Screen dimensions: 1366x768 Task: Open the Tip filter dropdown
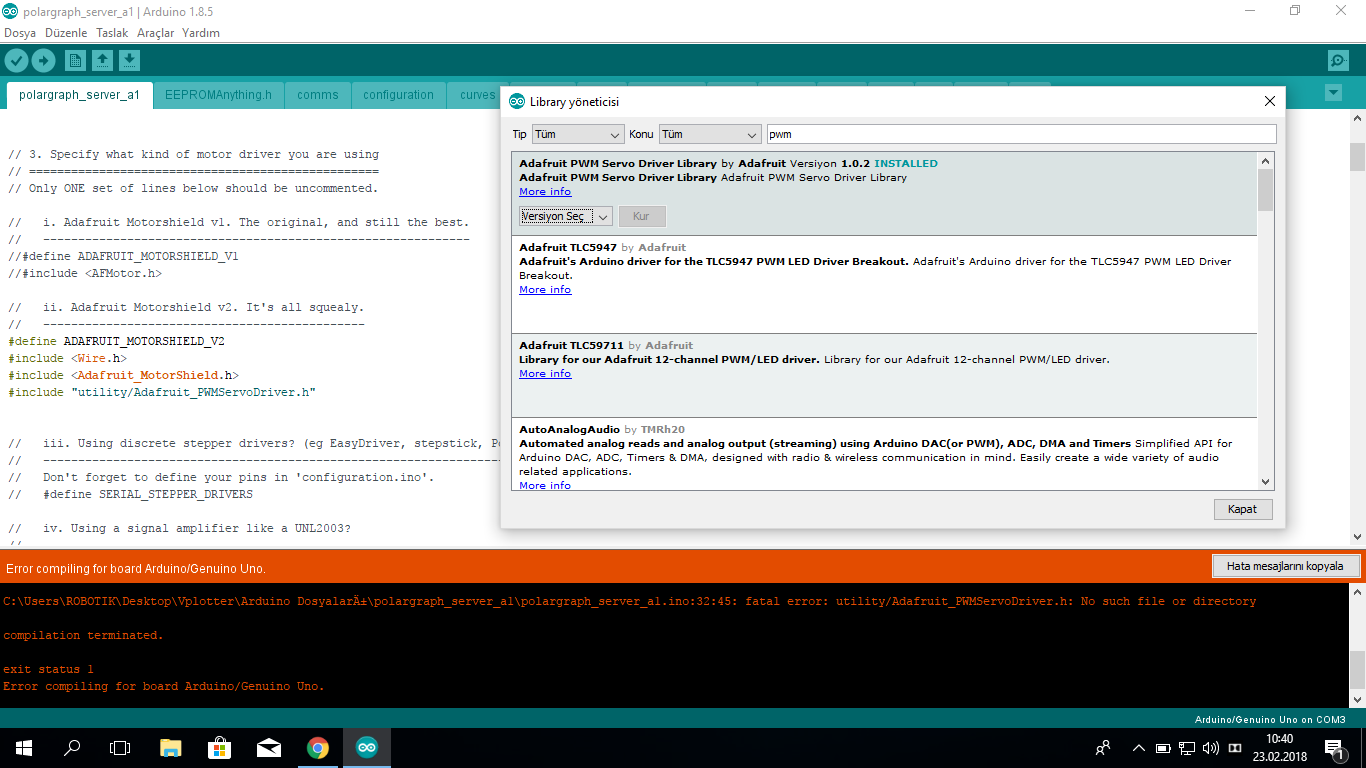[578, 134]
